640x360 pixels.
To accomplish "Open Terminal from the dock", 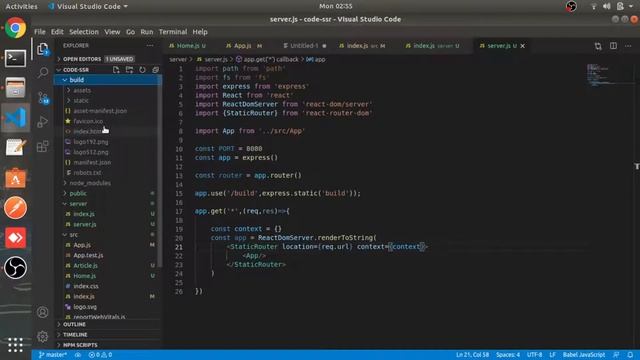I will [x=16, y=58].
